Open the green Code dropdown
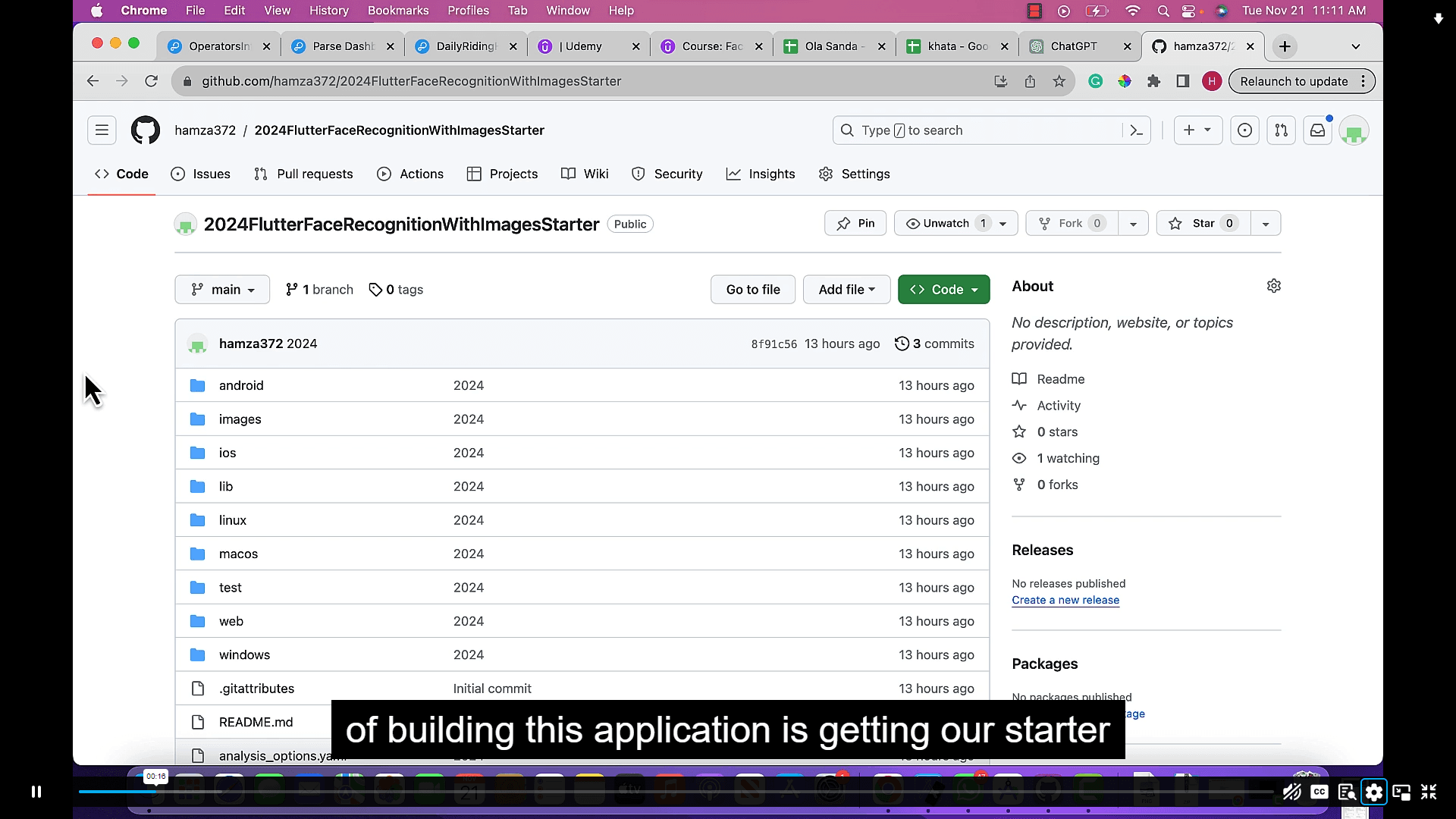The width and height of the screenshot is (1456, 819). 943,289
